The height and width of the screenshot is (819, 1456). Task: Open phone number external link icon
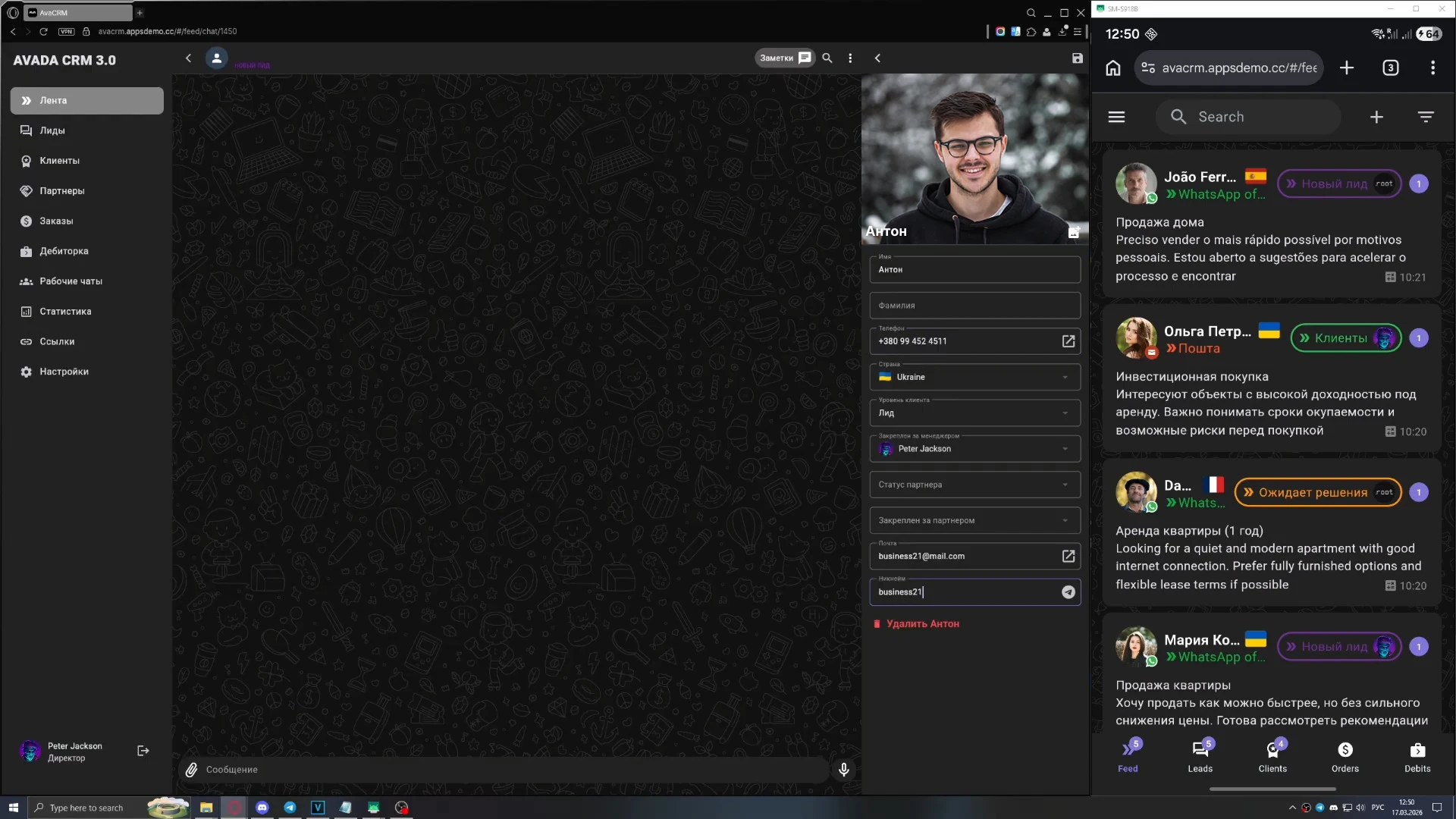tap(1068, 341)
